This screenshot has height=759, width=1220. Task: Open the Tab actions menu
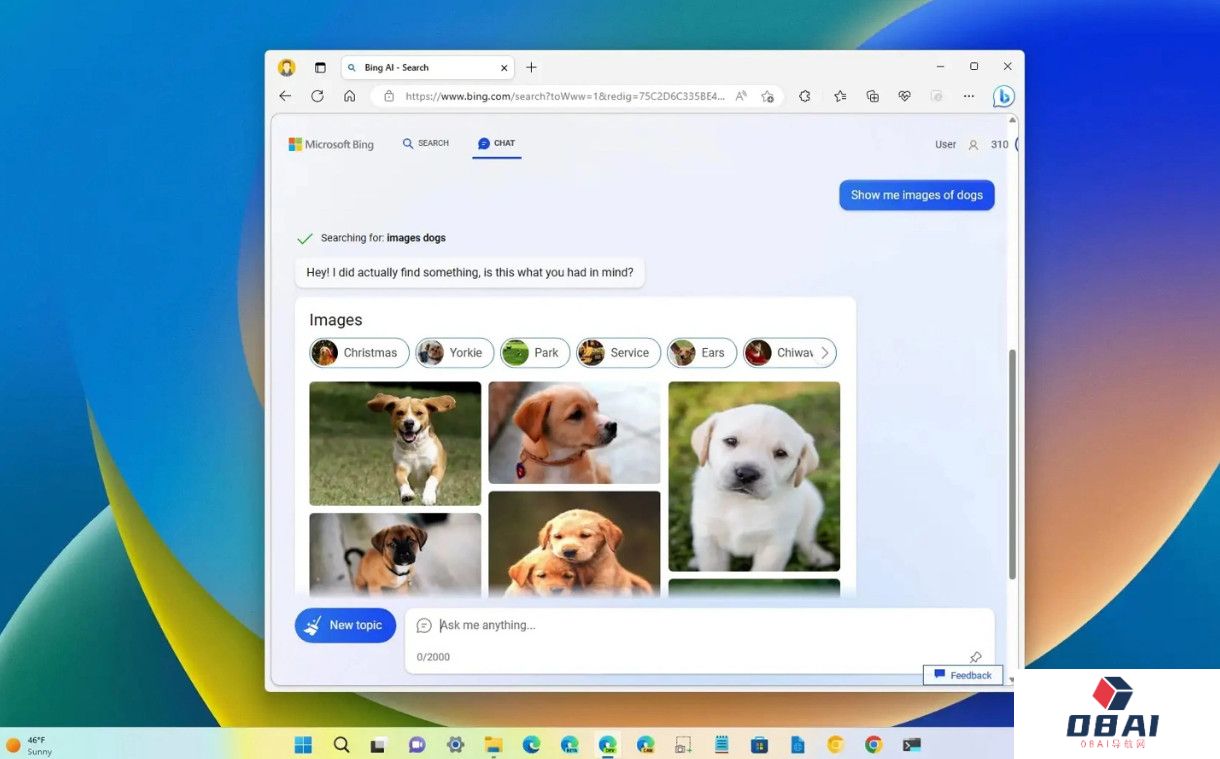[x=320, y=67]
